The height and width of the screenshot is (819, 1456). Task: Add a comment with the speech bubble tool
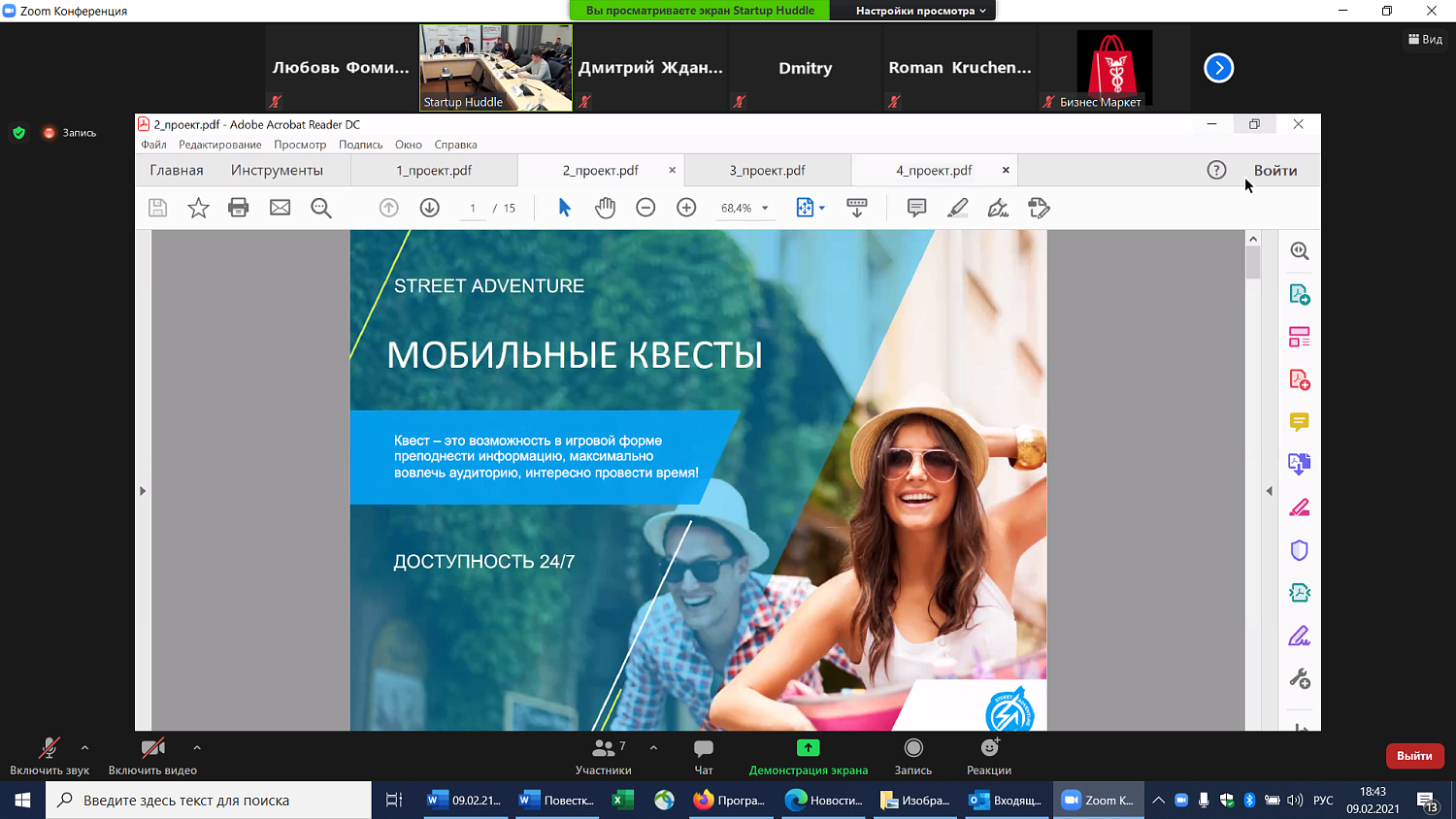point(916,208)
